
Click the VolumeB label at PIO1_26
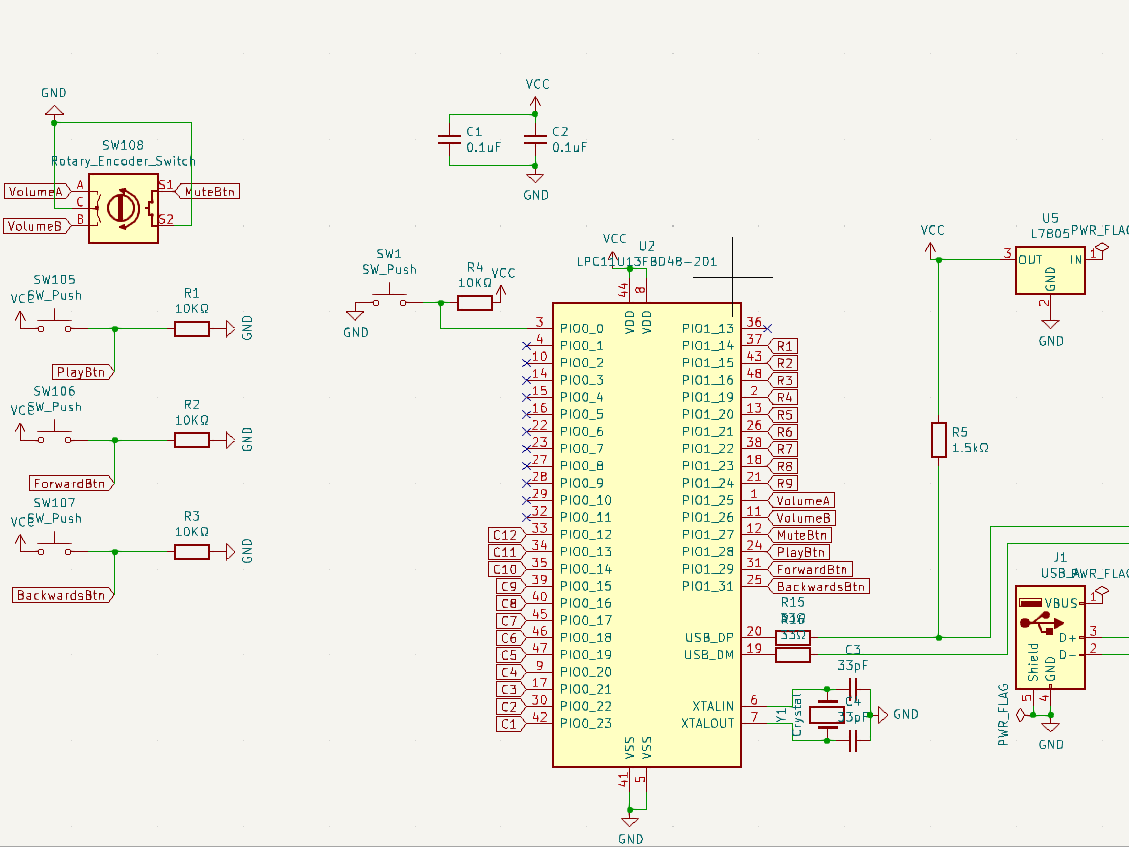[x=802, y=518]
